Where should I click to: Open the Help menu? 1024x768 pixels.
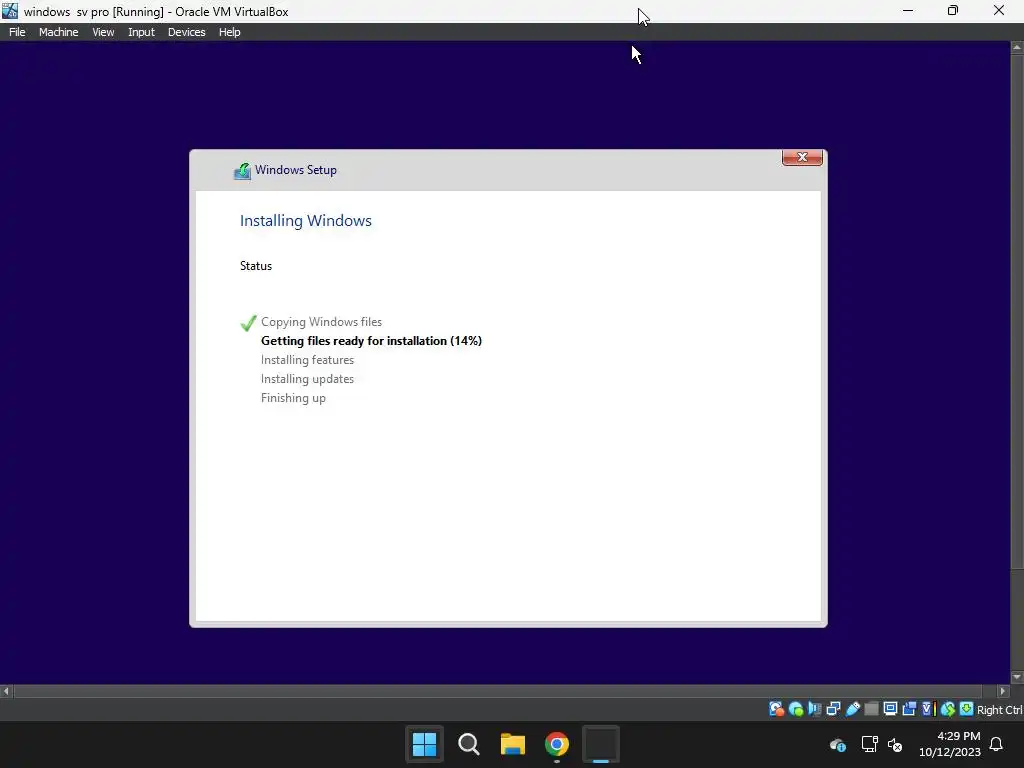click(x=229, y=32)
